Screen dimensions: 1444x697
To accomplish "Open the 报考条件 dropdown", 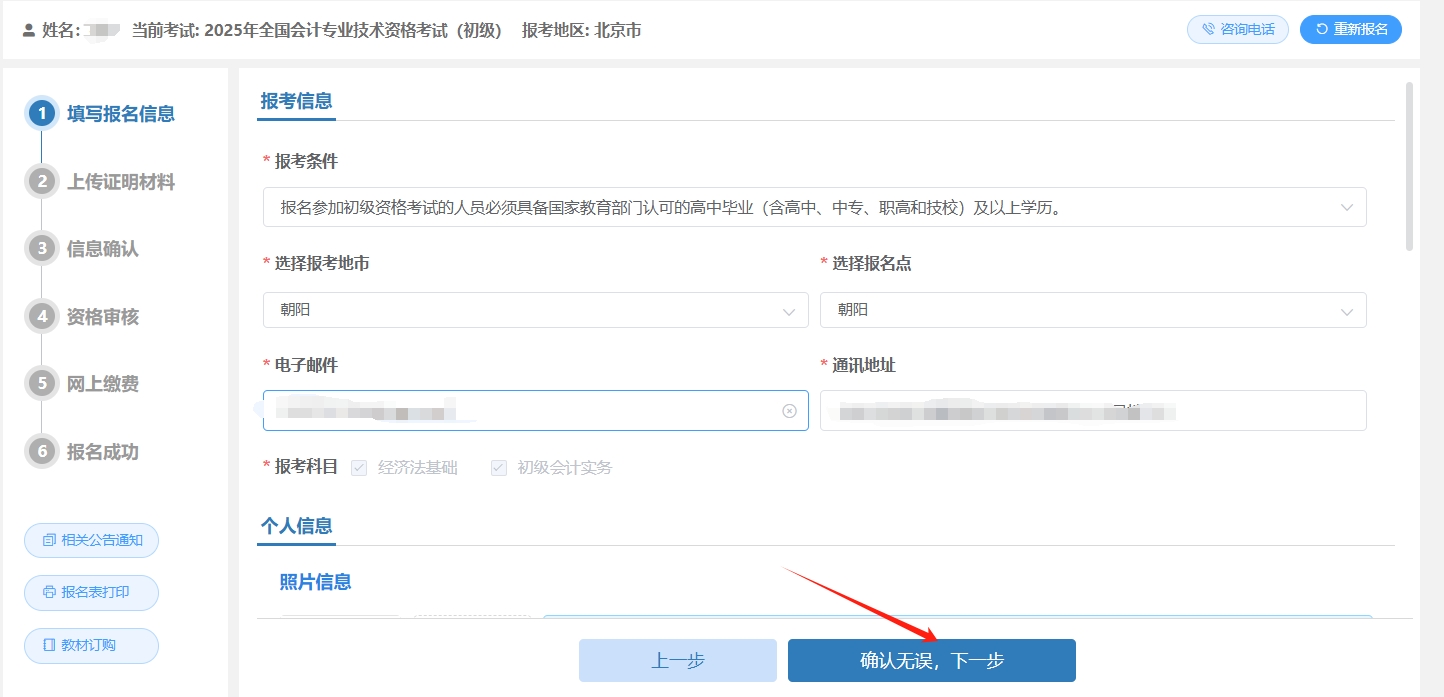I will 1346,206.
